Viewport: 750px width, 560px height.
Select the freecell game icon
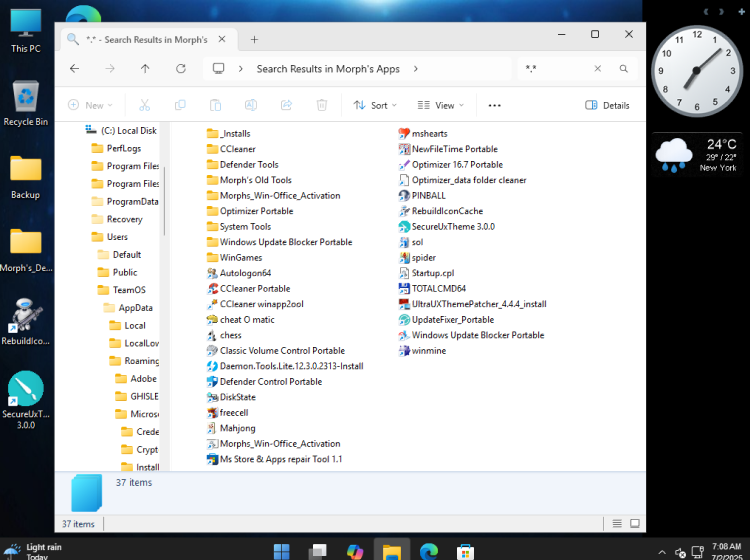click(212, 413)
